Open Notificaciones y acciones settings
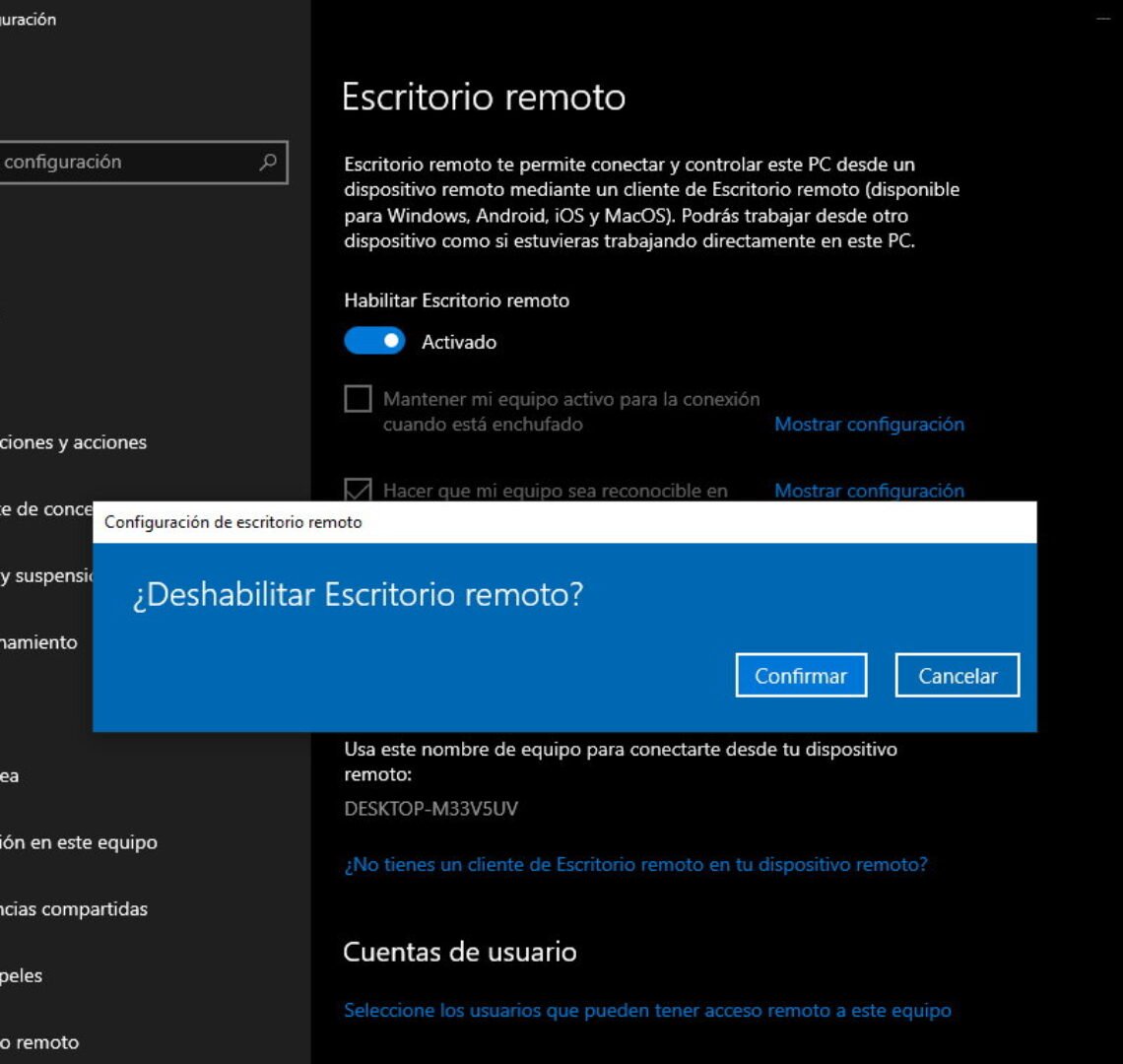This screenshot has width=1123, height=1064. click(x=73, y=442)
